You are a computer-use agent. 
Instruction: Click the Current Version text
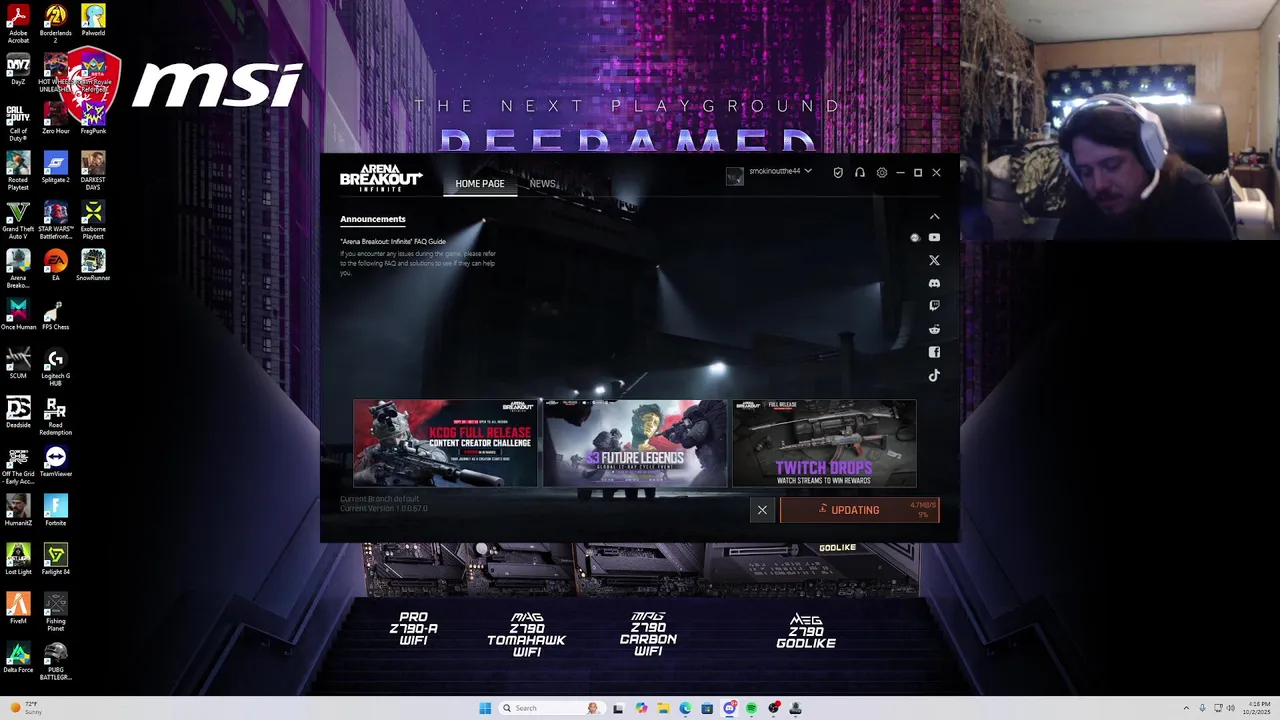click(384, 509)
